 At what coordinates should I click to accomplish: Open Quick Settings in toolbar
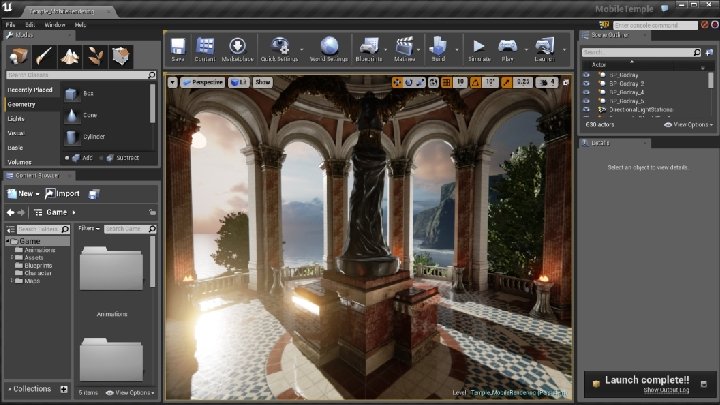tap(279, 49)
